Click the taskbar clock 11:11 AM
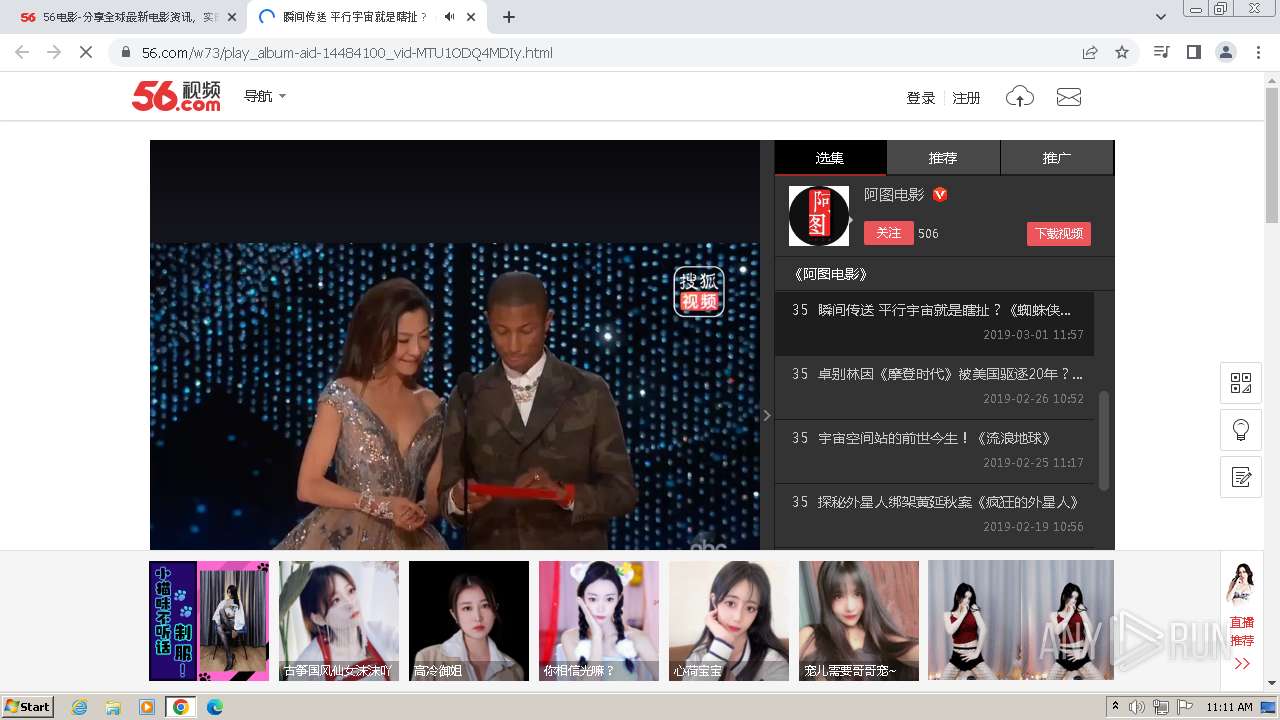1280x720 pixels. [1229, 707]
